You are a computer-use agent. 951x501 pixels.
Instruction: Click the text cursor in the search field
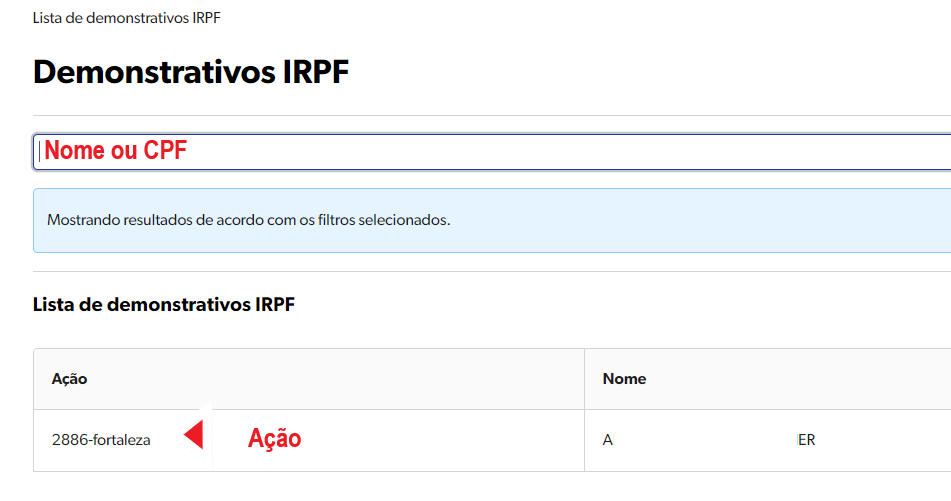[x=40, y=152]
